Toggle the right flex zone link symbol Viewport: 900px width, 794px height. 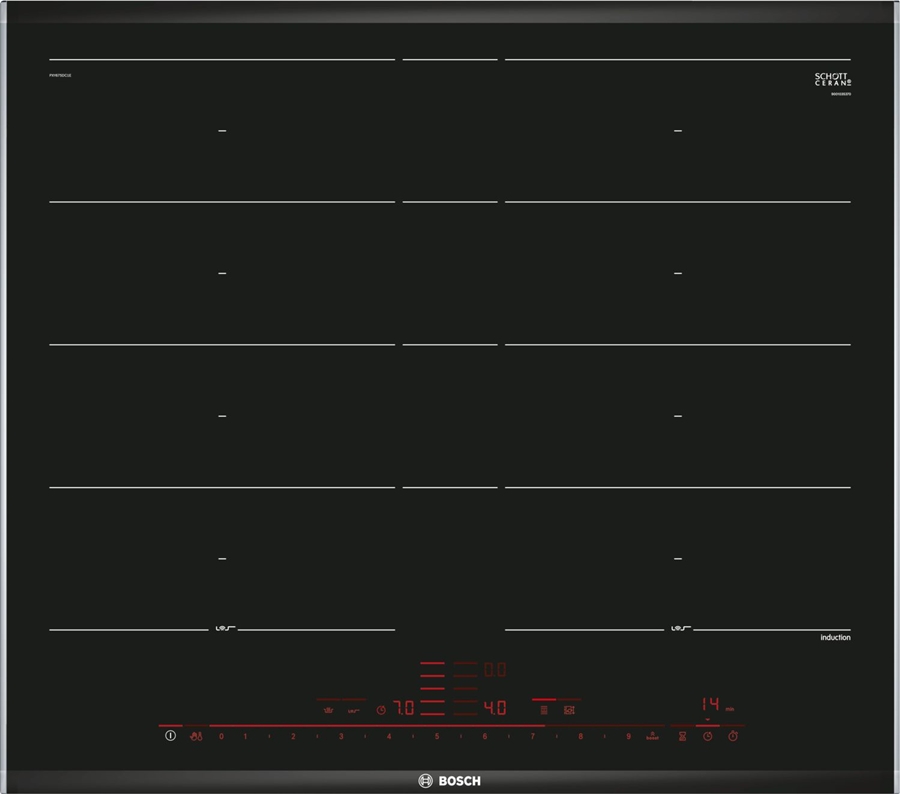678,629
